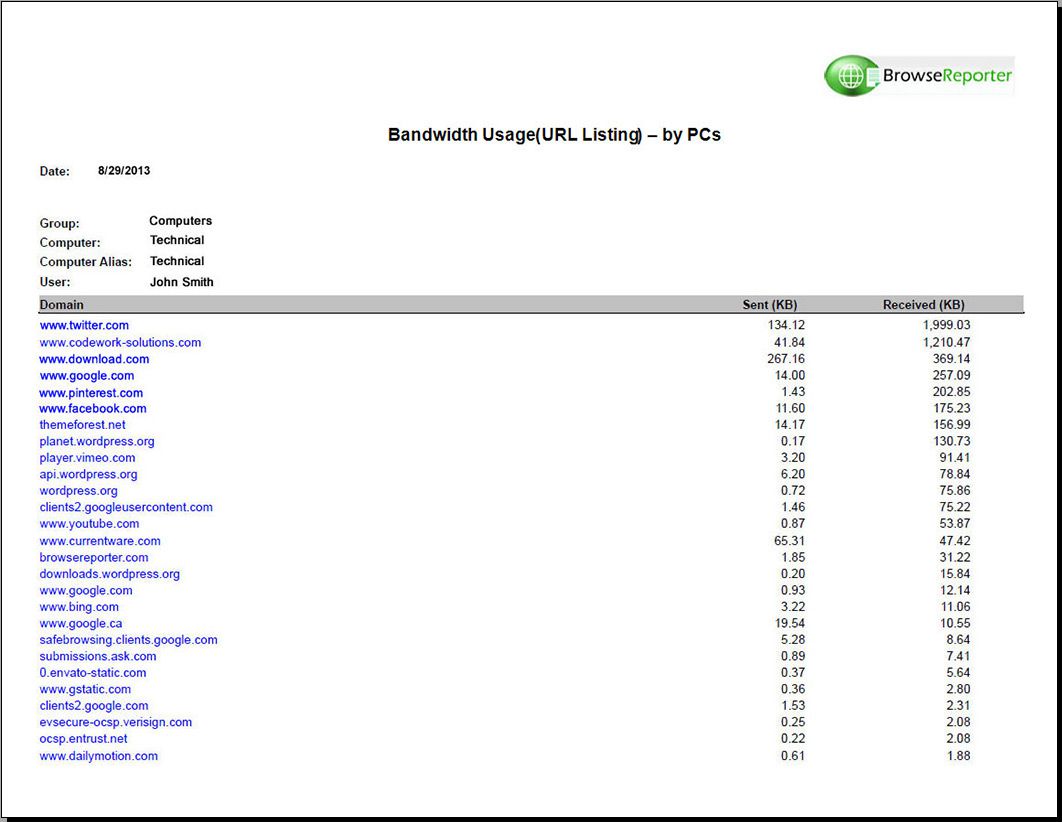Viewport: 1062px width, 822px height.
Task: Open the www.youtube.com link
Action: 89,524
